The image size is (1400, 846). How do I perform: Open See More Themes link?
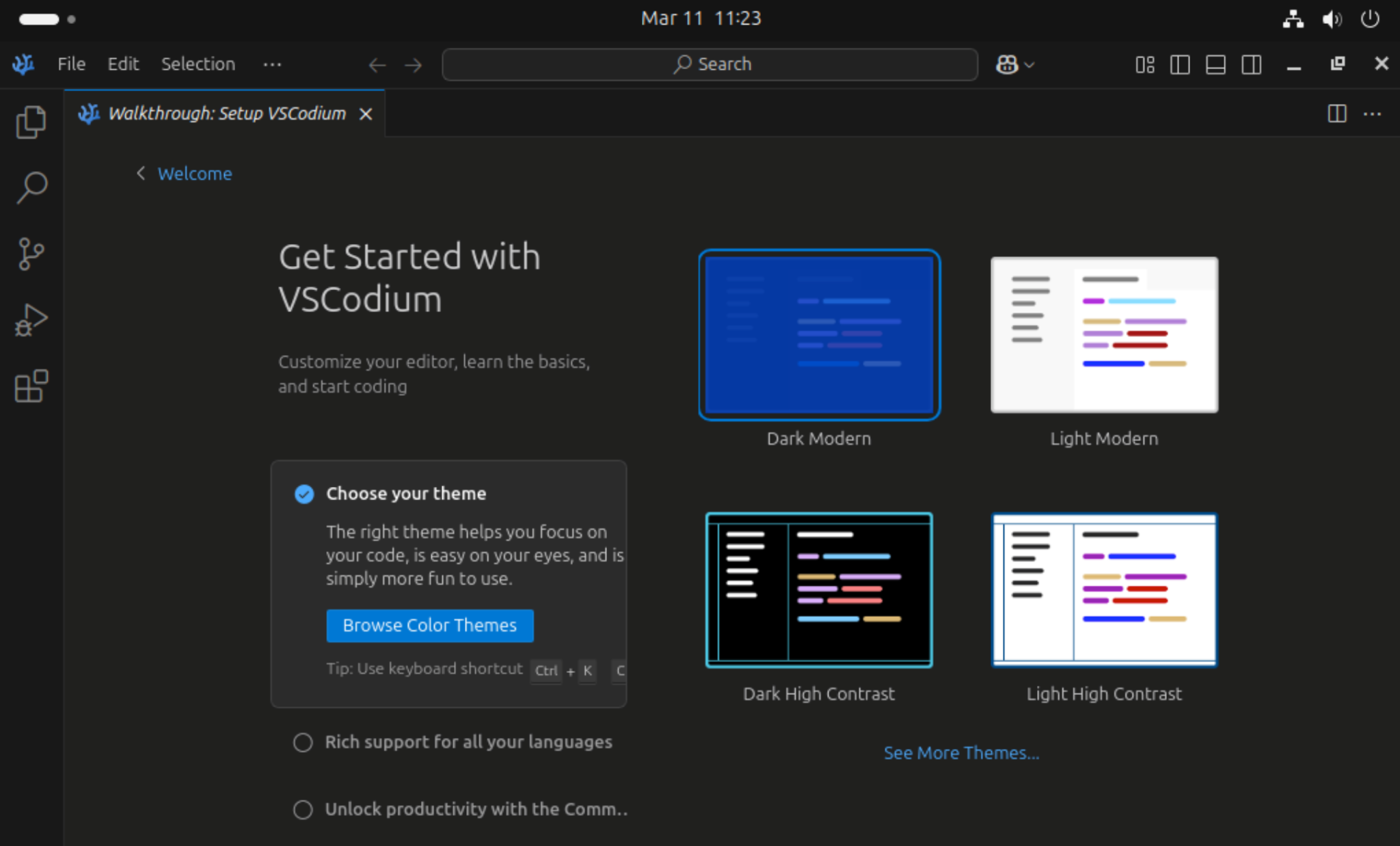[960, 752]
